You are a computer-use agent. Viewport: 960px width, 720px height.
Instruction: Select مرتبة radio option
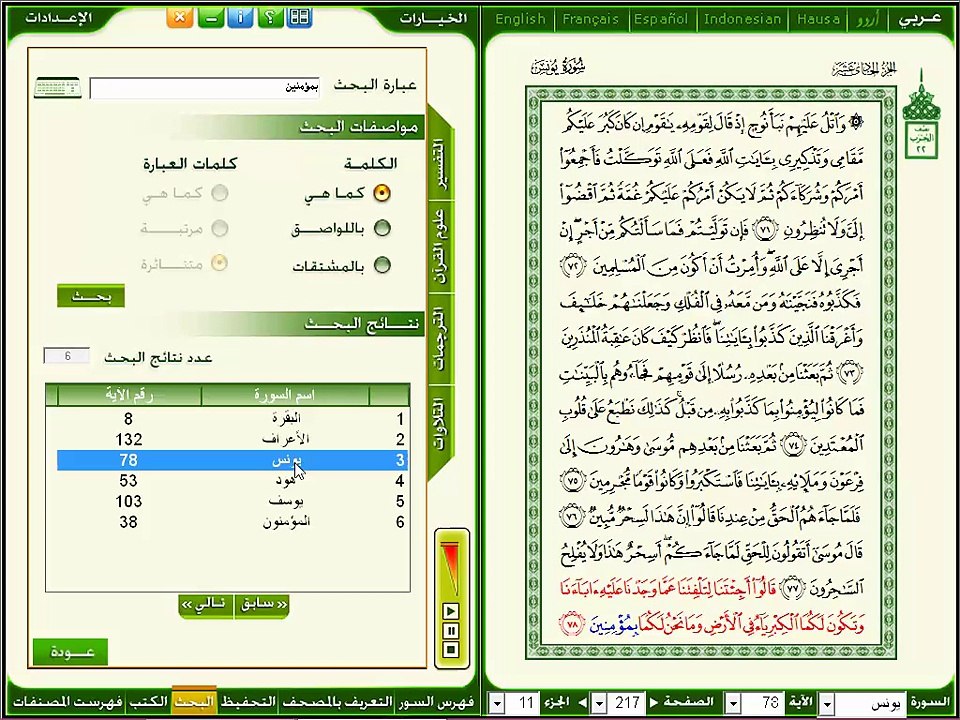[x=219, y=229]
